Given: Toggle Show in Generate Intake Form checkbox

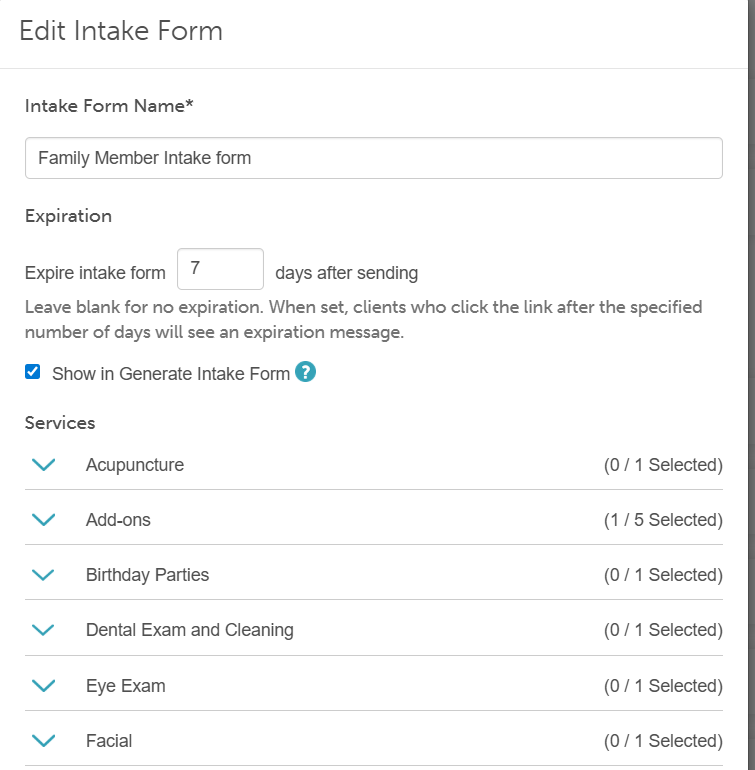Looking at the screenshot, I should pos(33,373).
